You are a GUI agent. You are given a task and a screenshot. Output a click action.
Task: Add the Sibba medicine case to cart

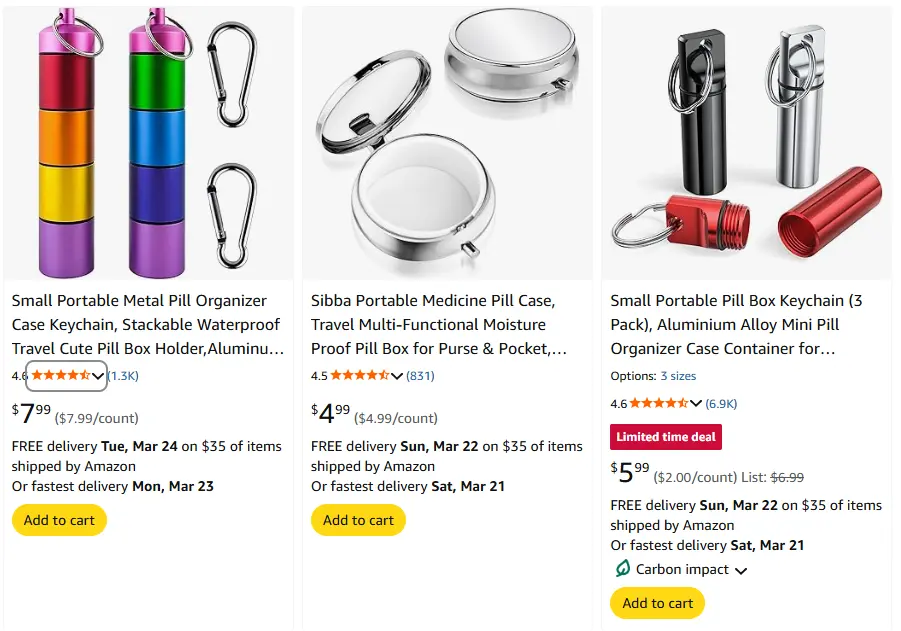click(358, 520)
